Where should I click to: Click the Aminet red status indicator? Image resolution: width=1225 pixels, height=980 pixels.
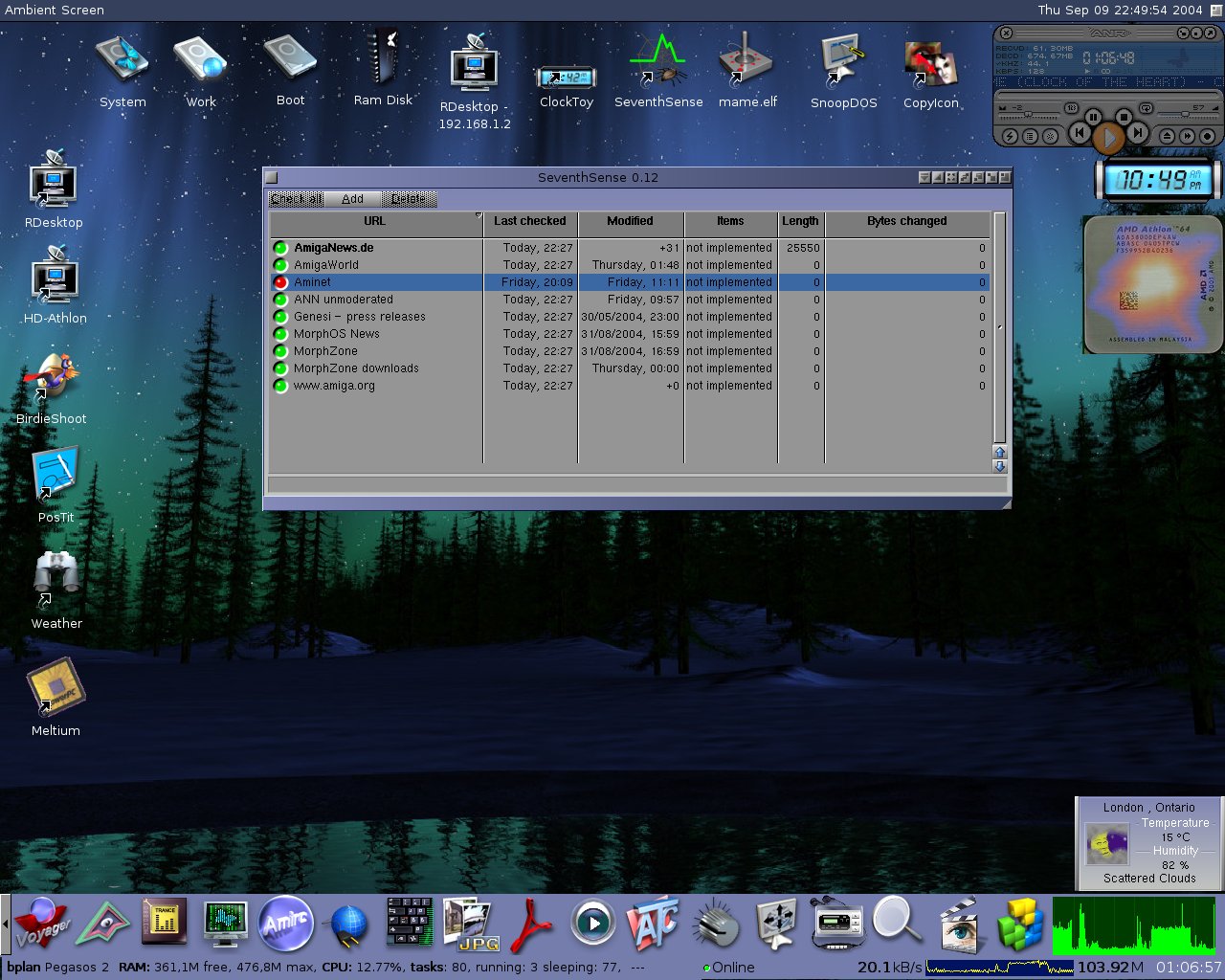click(280, 282)
